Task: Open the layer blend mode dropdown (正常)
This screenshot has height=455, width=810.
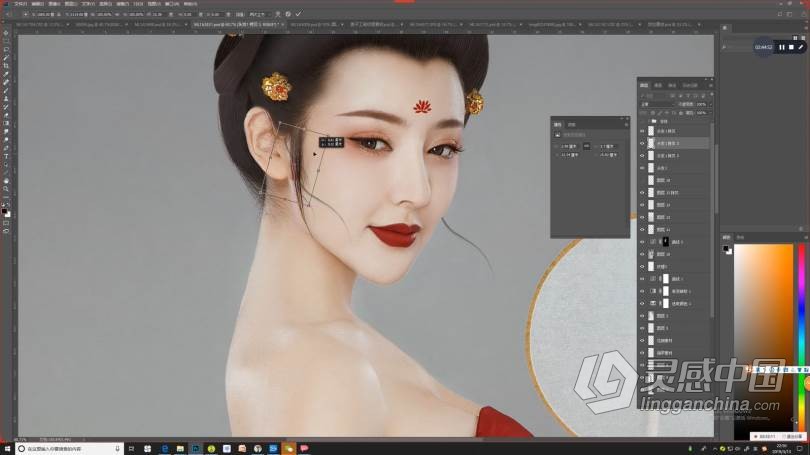Action: pyautogui.click(x=657, y=104)
